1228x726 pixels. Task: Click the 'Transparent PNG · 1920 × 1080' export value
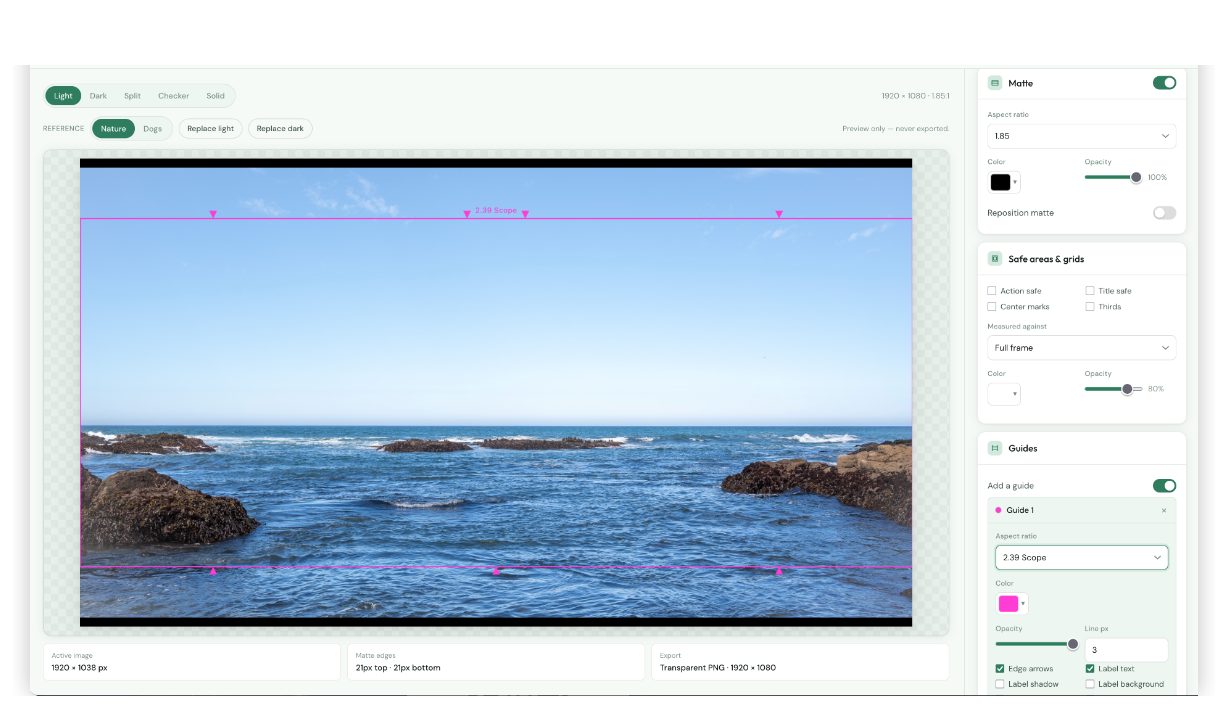pyautogui.click(x=718, y=668)
